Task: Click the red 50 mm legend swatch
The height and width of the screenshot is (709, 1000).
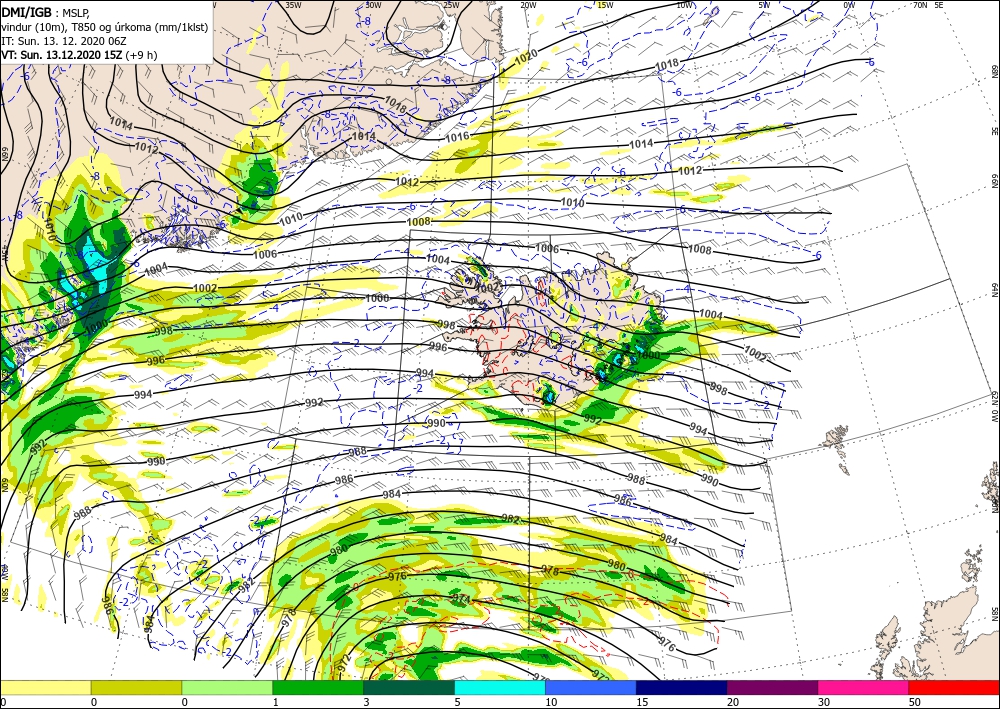Action: (954, 687)
